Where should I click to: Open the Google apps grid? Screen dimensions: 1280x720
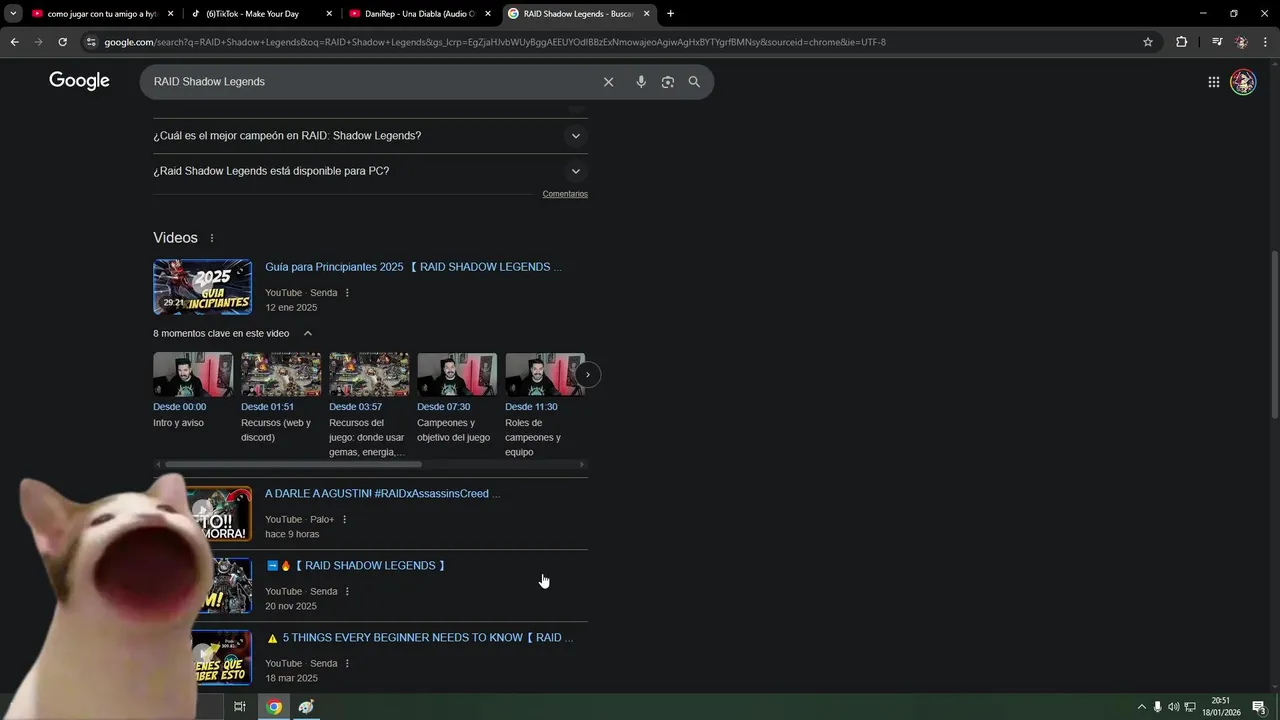pos(1213,82)
